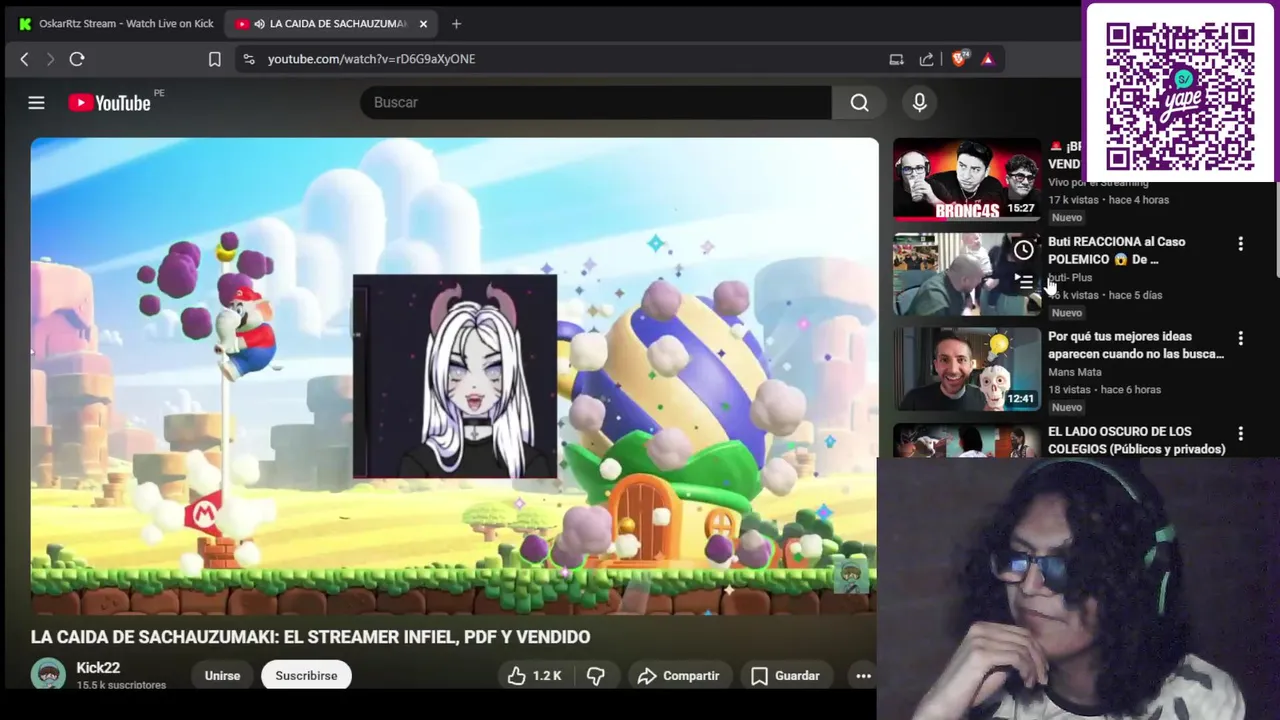Click the main video player
Screen dimensions: 1280x720
[x=454, y=376]
